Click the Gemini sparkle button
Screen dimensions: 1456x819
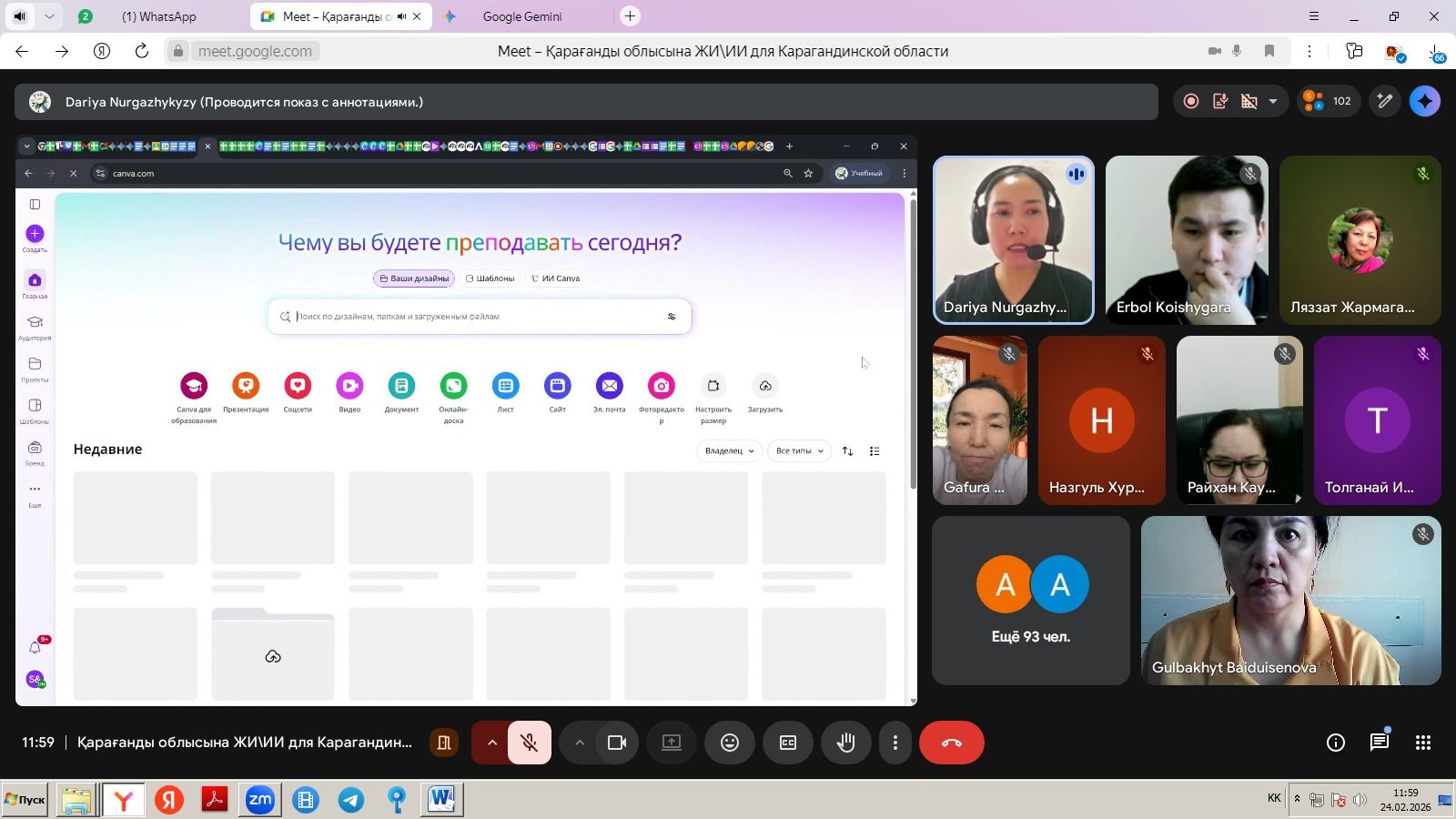1424,101
